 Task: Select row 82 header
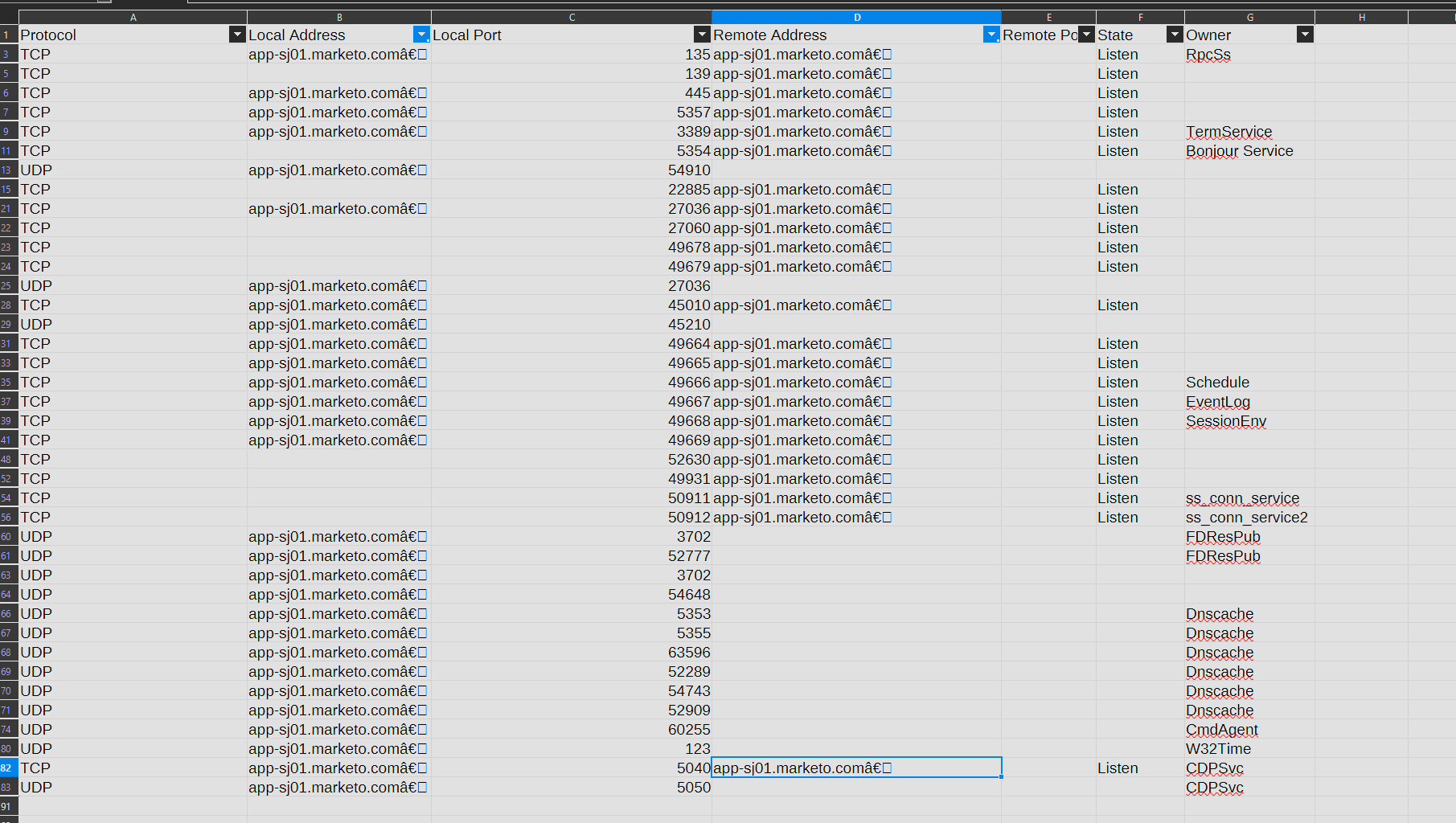pos(9,768)
